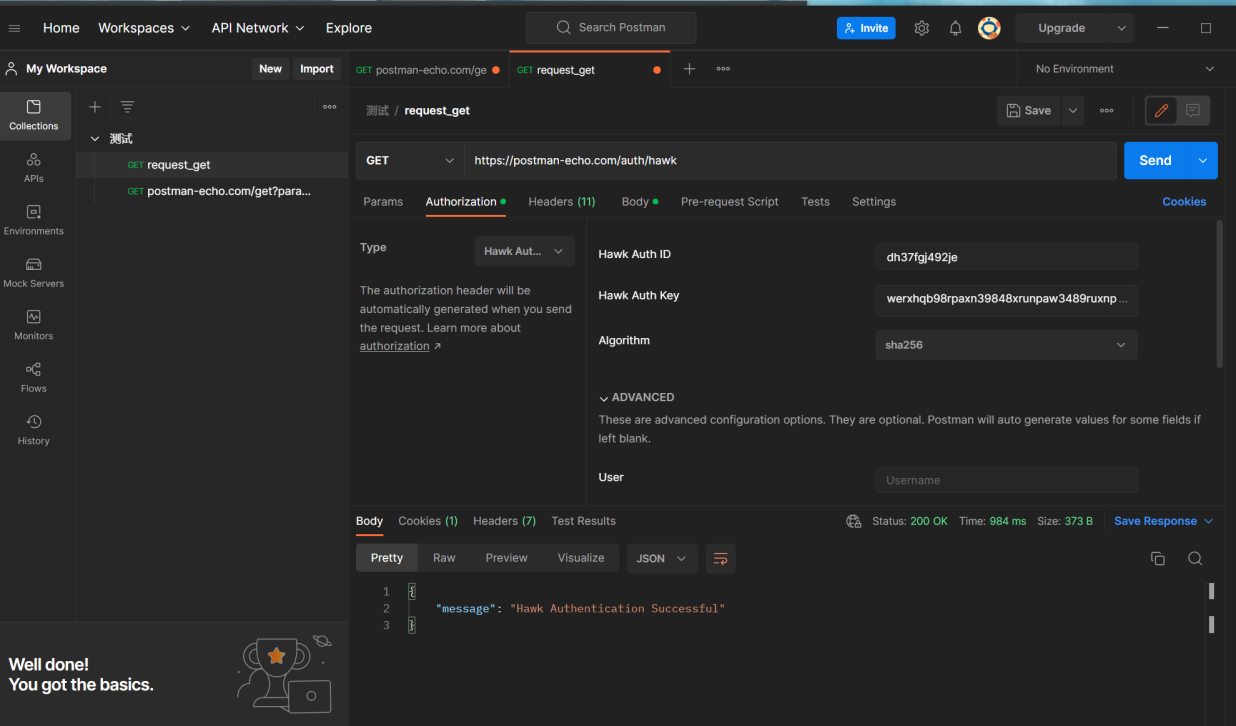Click the collections filter icon

point(127,107)
